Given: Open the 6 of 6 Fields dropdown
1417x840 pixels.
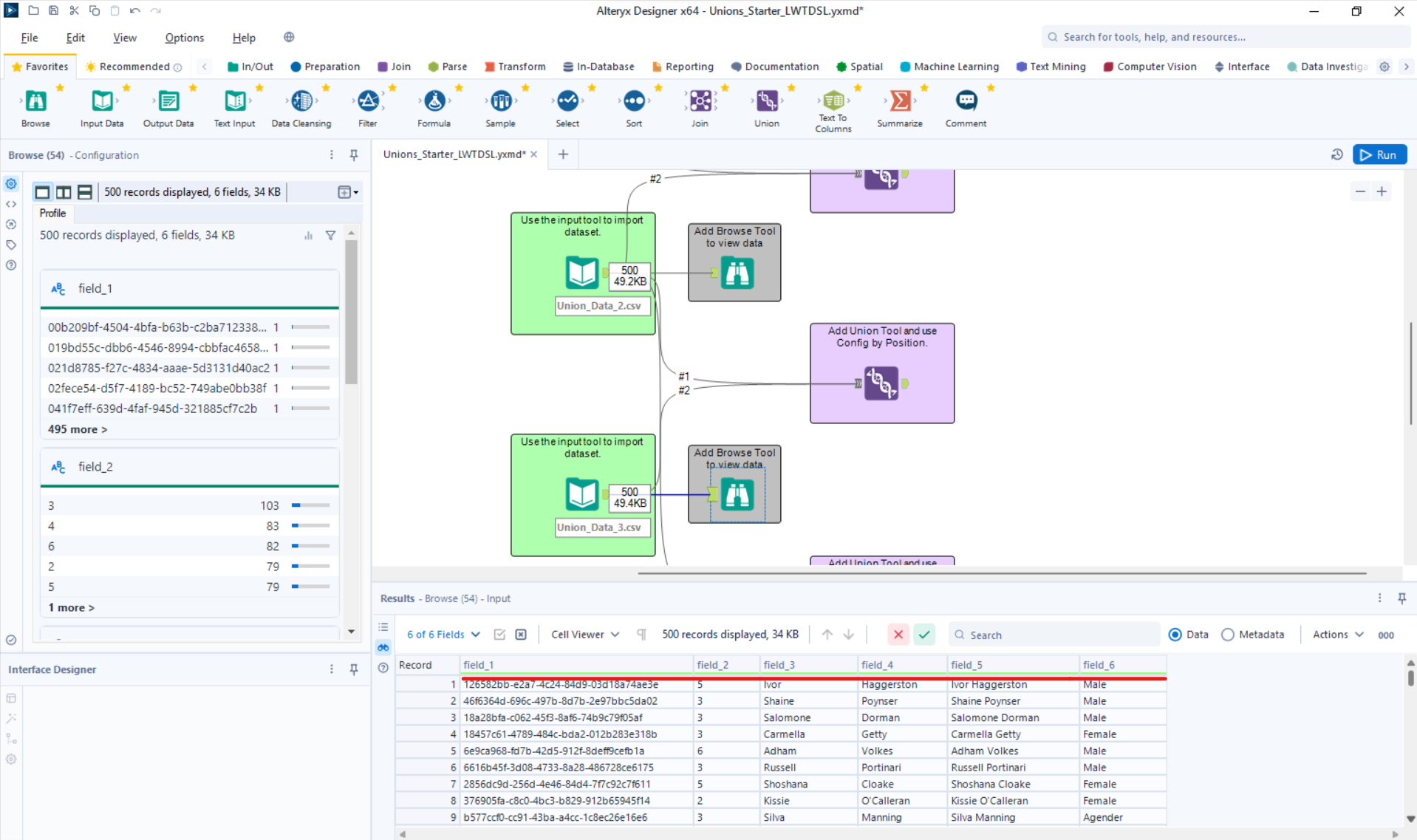Looking at the screenshot, I should tap(443, 635).
